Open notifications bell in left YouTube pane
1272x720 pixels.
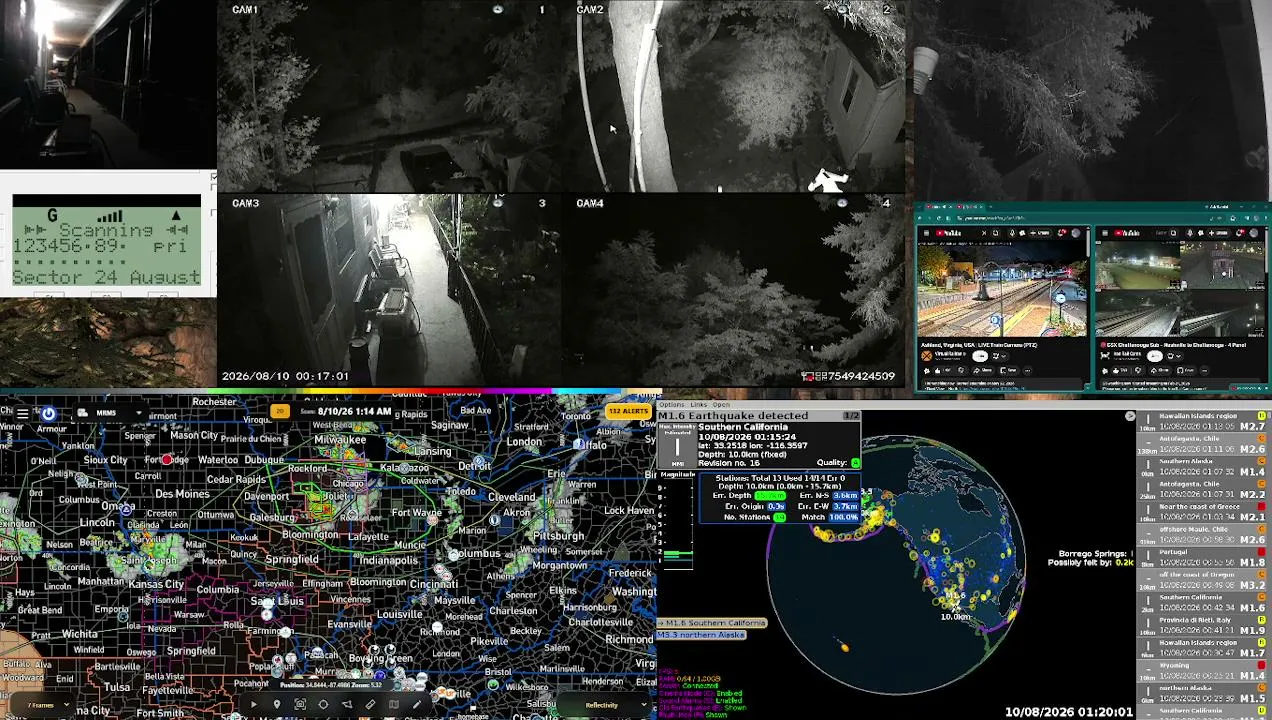click(1062, 233)
